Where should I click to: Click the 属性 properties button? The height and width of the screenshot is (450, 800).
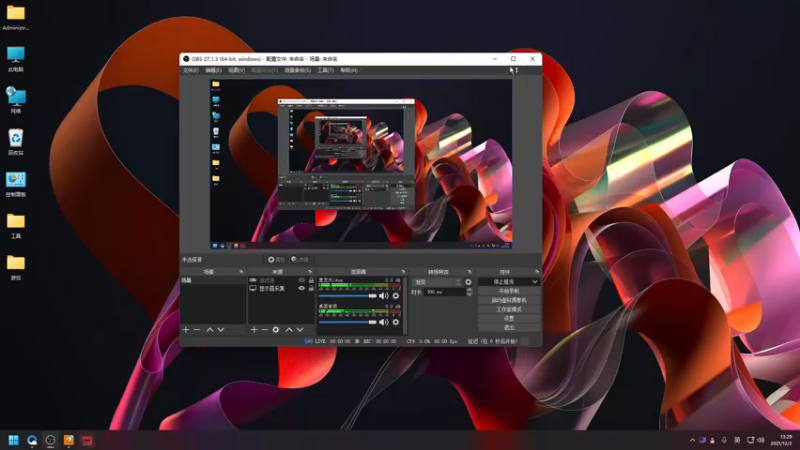tap(276, 260)
